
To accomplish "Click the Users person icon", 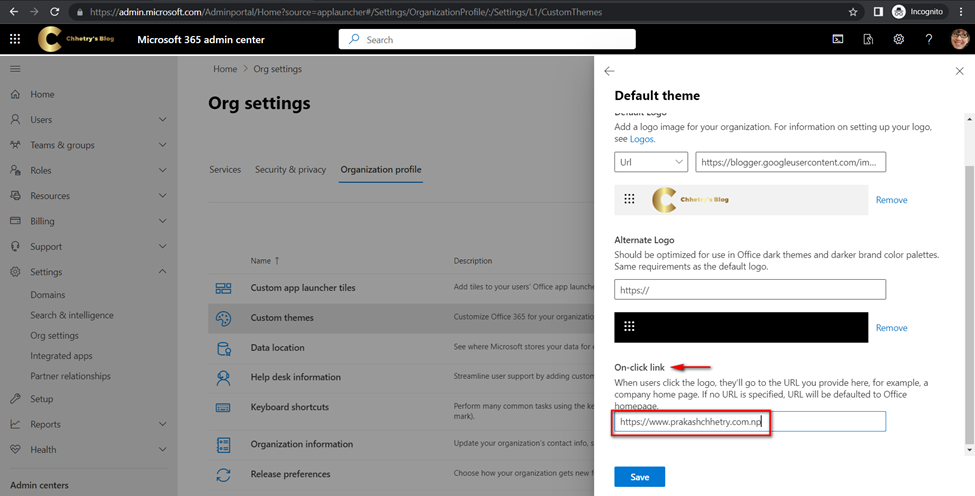I will [x=16, y=119].
